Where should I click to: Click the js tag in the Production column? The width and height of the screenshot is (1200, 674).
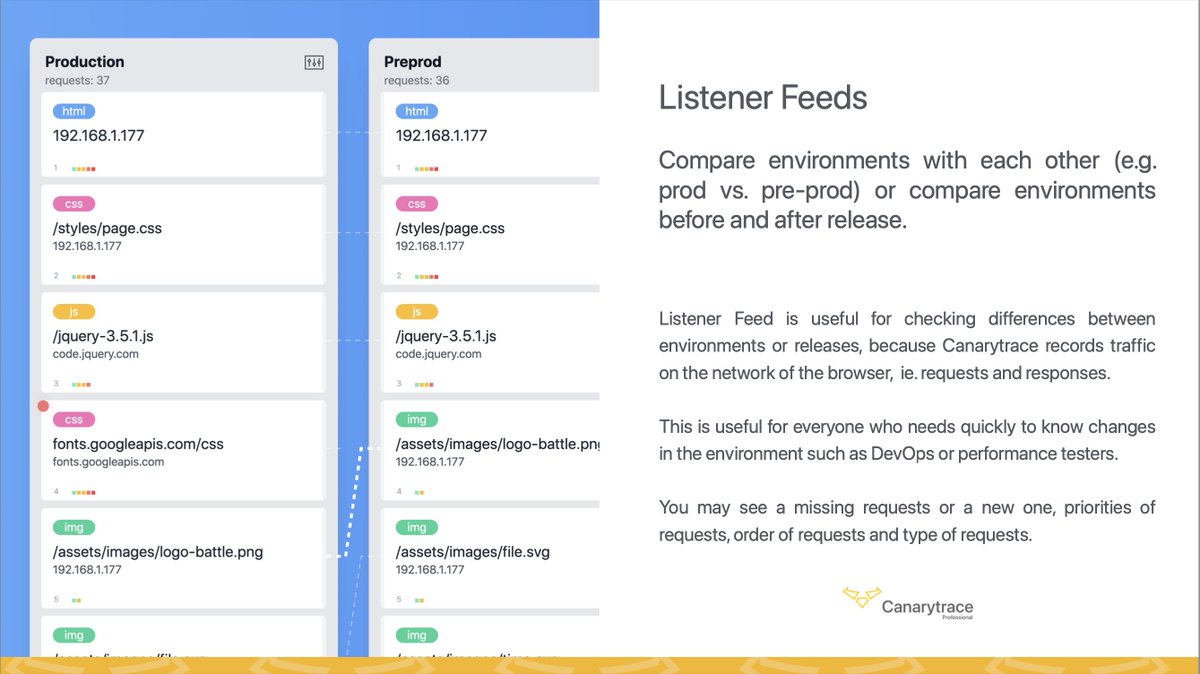[74, 312]
